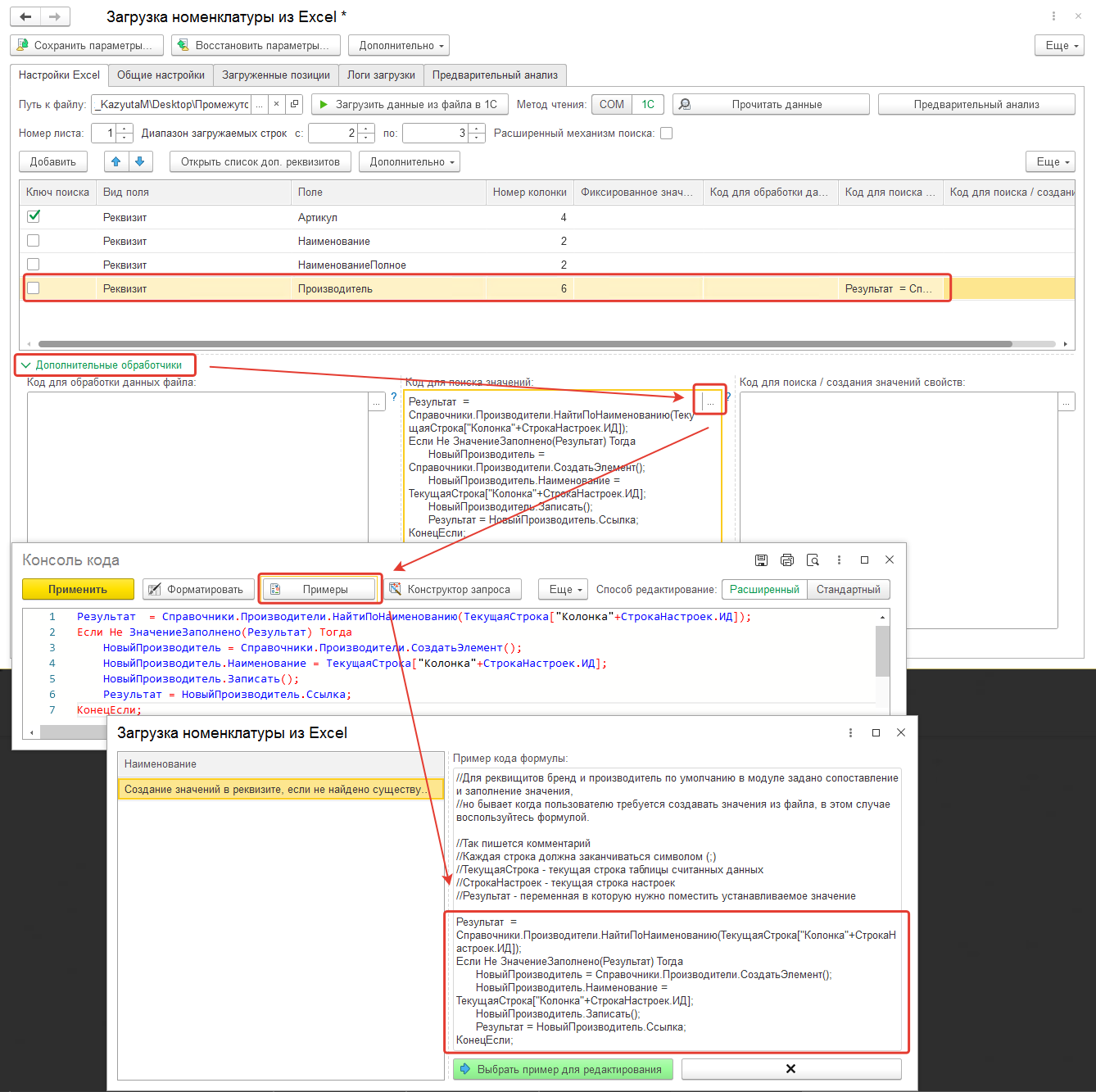This screenshot has width=1096, height=1092.
Task: Select 1C reading method
Action: pyautogui.click(x=648, y=104)
